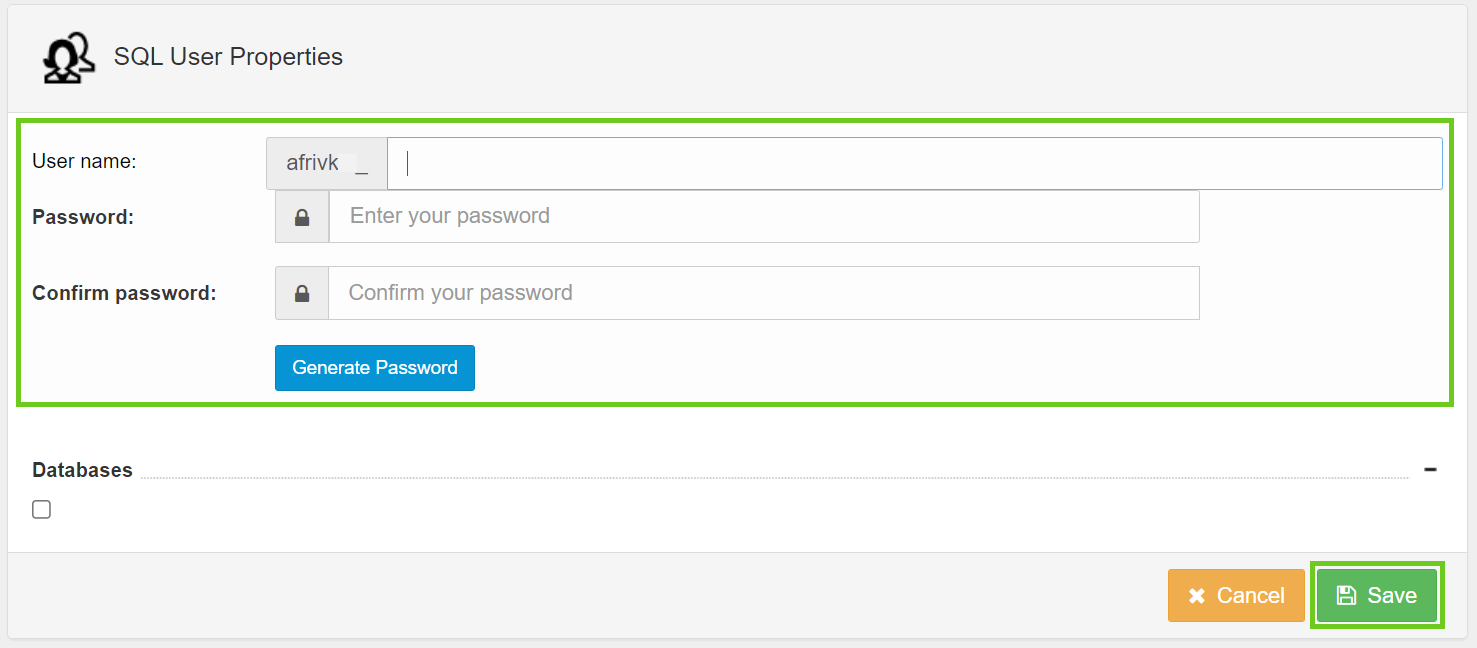Screen dimensions: 1477x648
Task: Click the Cancel button label
Action: [1250, 596]
